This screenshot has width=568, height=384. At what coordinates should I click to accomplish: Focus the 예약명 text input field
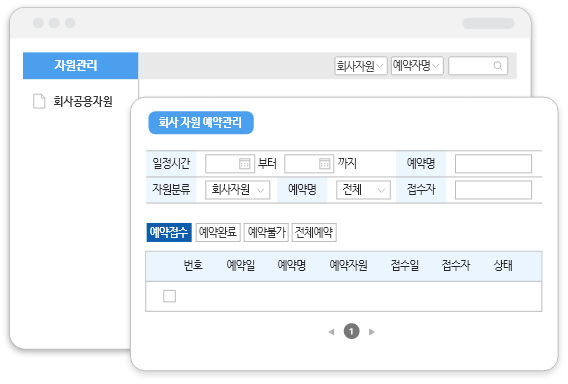pos(493,164)
